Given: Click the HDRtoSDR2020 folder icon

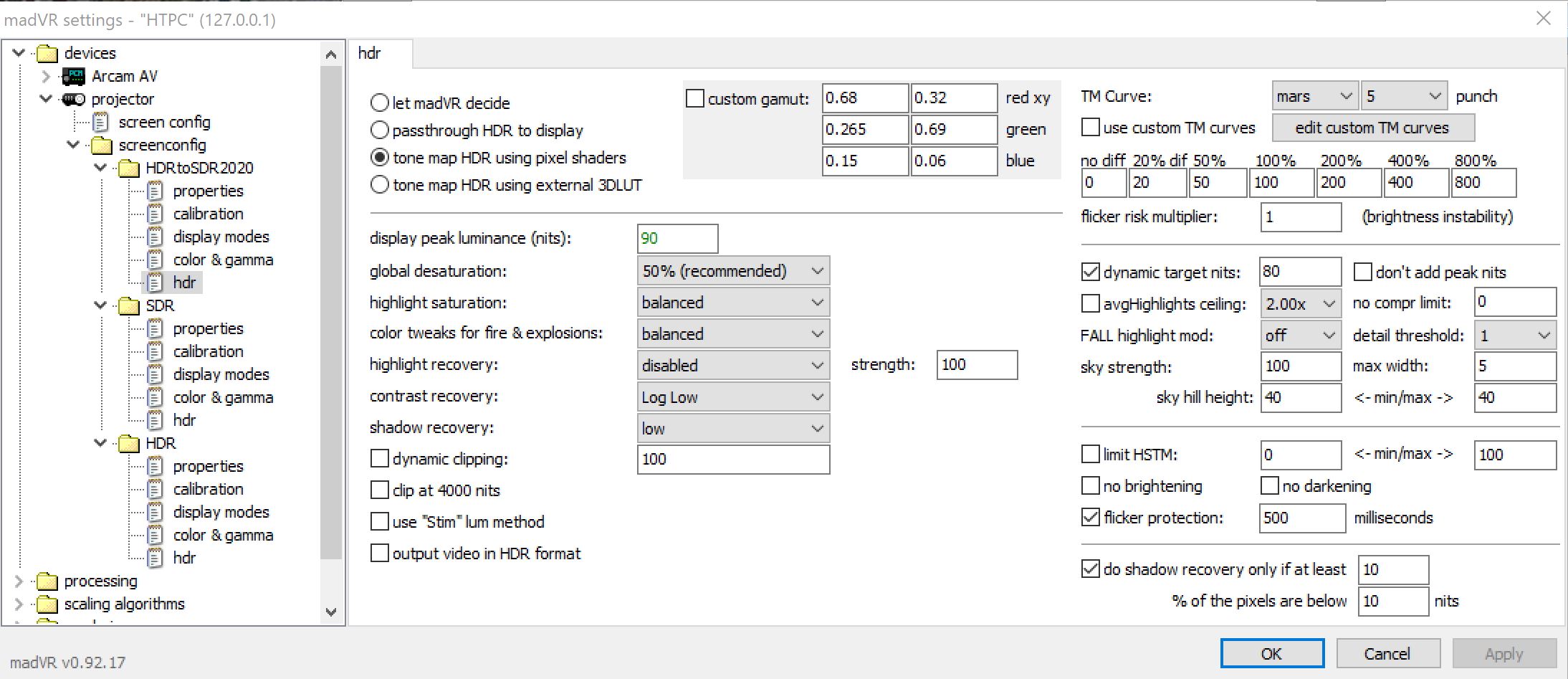Looking at the screenshot, I should point(129,168).
